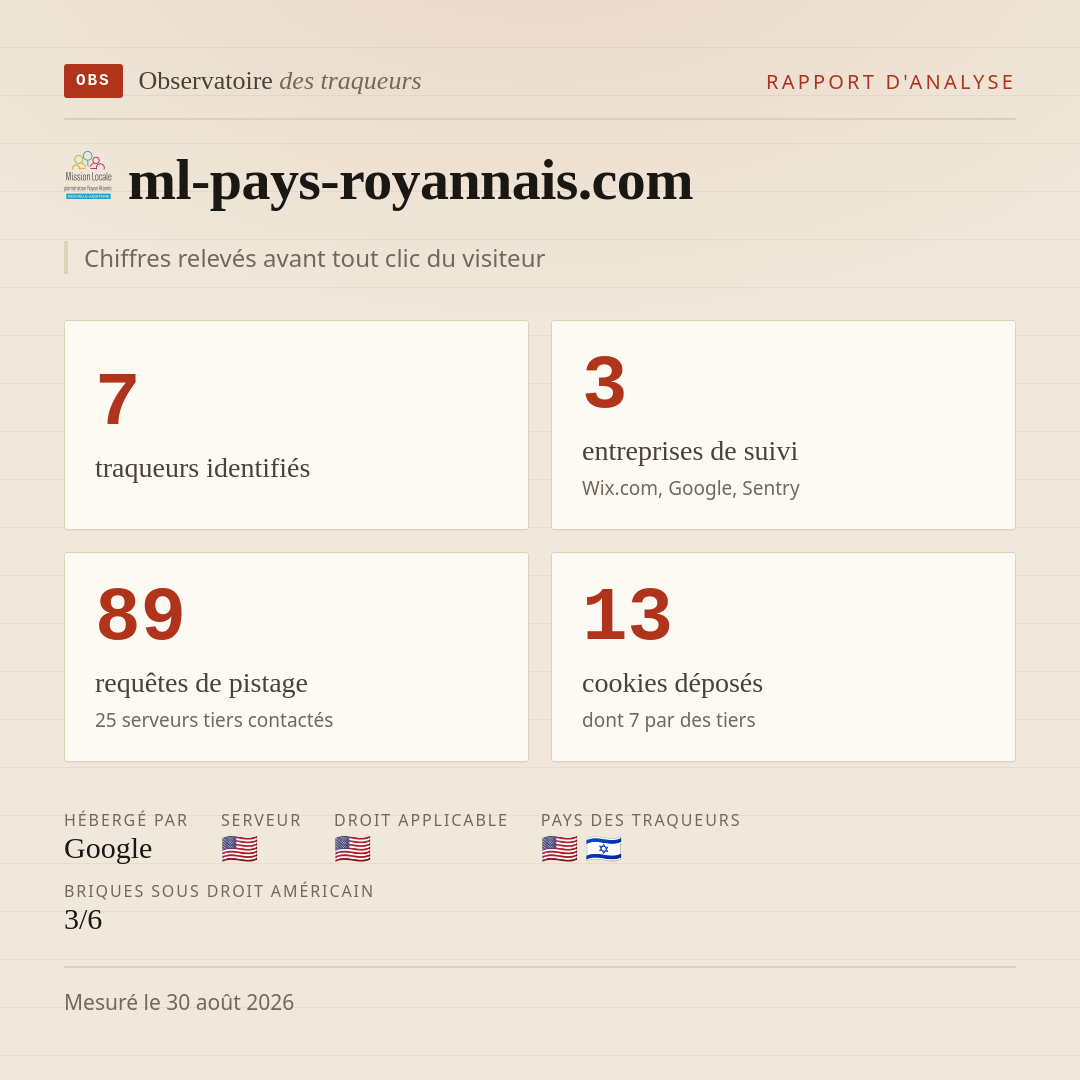Click the ml-pays-royannais.com domain heading
Screen dimensions: 1080x1080
point(411,181)
